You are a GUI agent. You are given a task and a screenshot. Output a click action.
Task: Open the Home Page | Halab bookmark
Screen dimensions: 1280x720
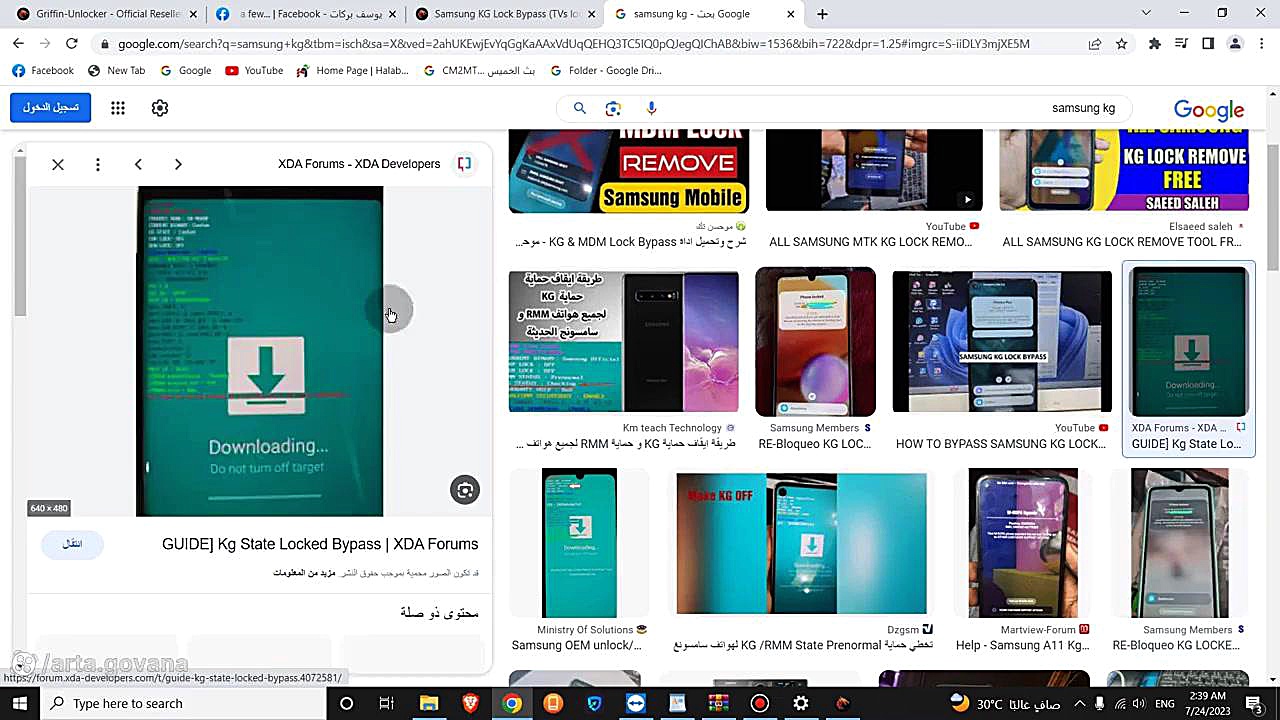[352, 71]
